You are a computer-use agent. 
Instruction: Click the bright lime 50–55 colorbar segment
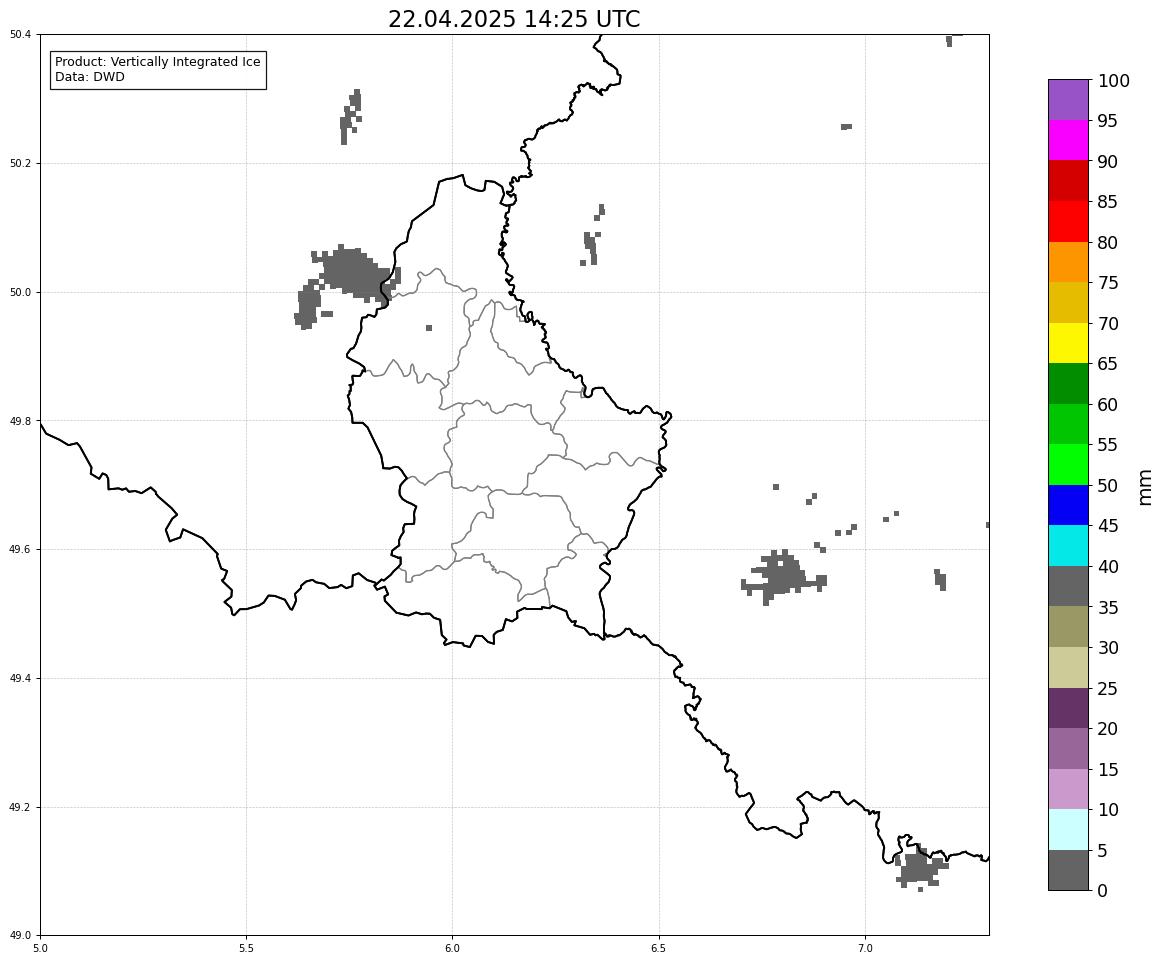[1068, 464]
